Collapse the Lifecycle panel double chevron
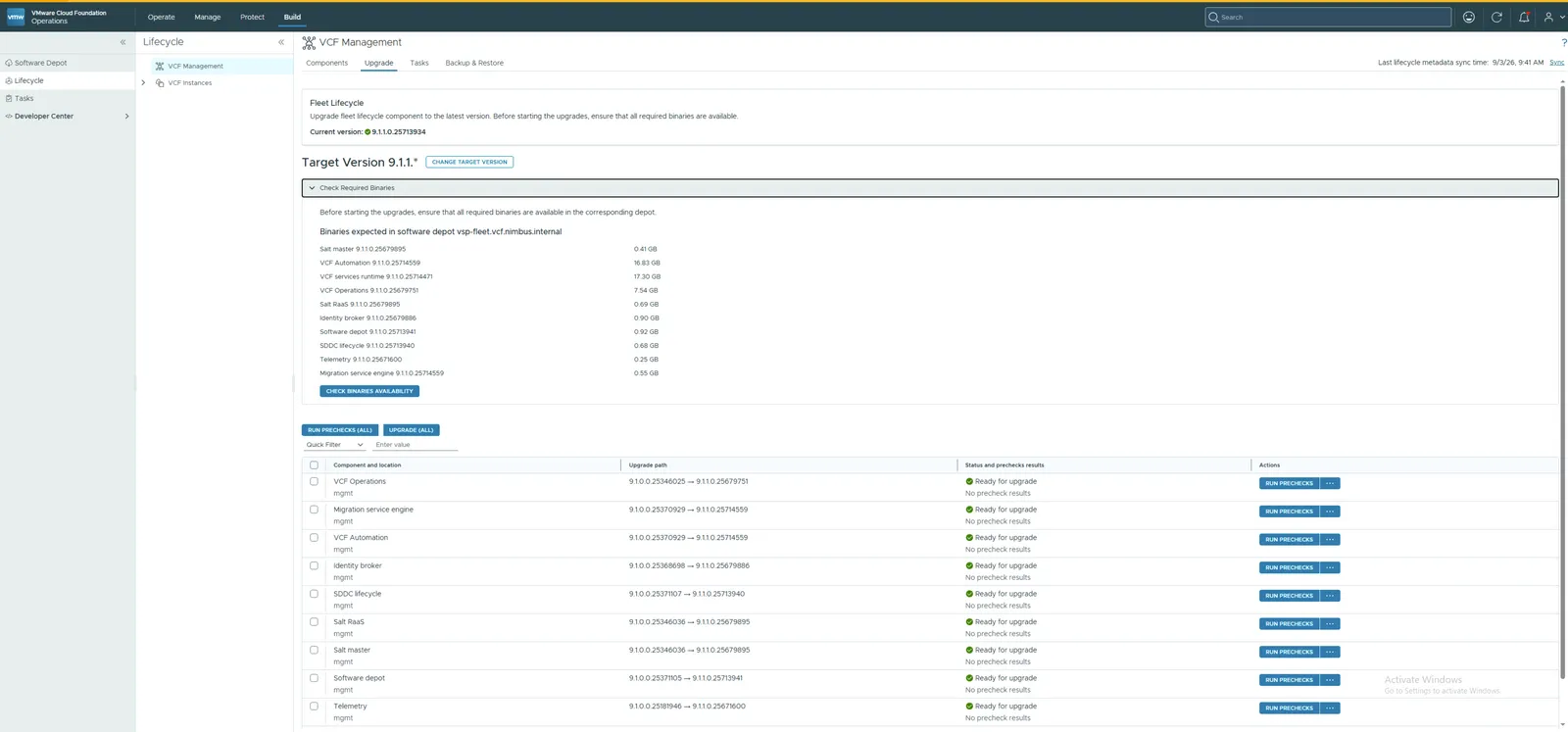This screenshot has width=1568, height=732. pyautogui.click(x=281, y=42)
